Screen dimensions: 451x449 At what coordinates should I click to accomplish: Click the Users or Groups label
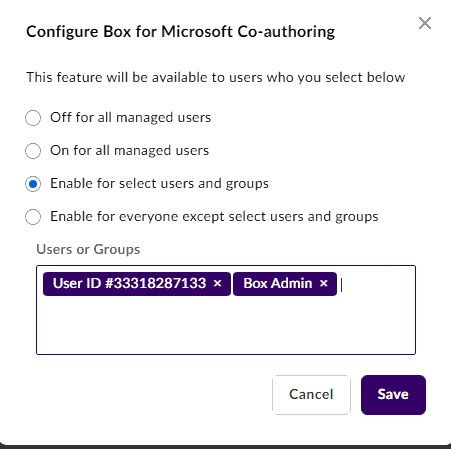(88, 249)
